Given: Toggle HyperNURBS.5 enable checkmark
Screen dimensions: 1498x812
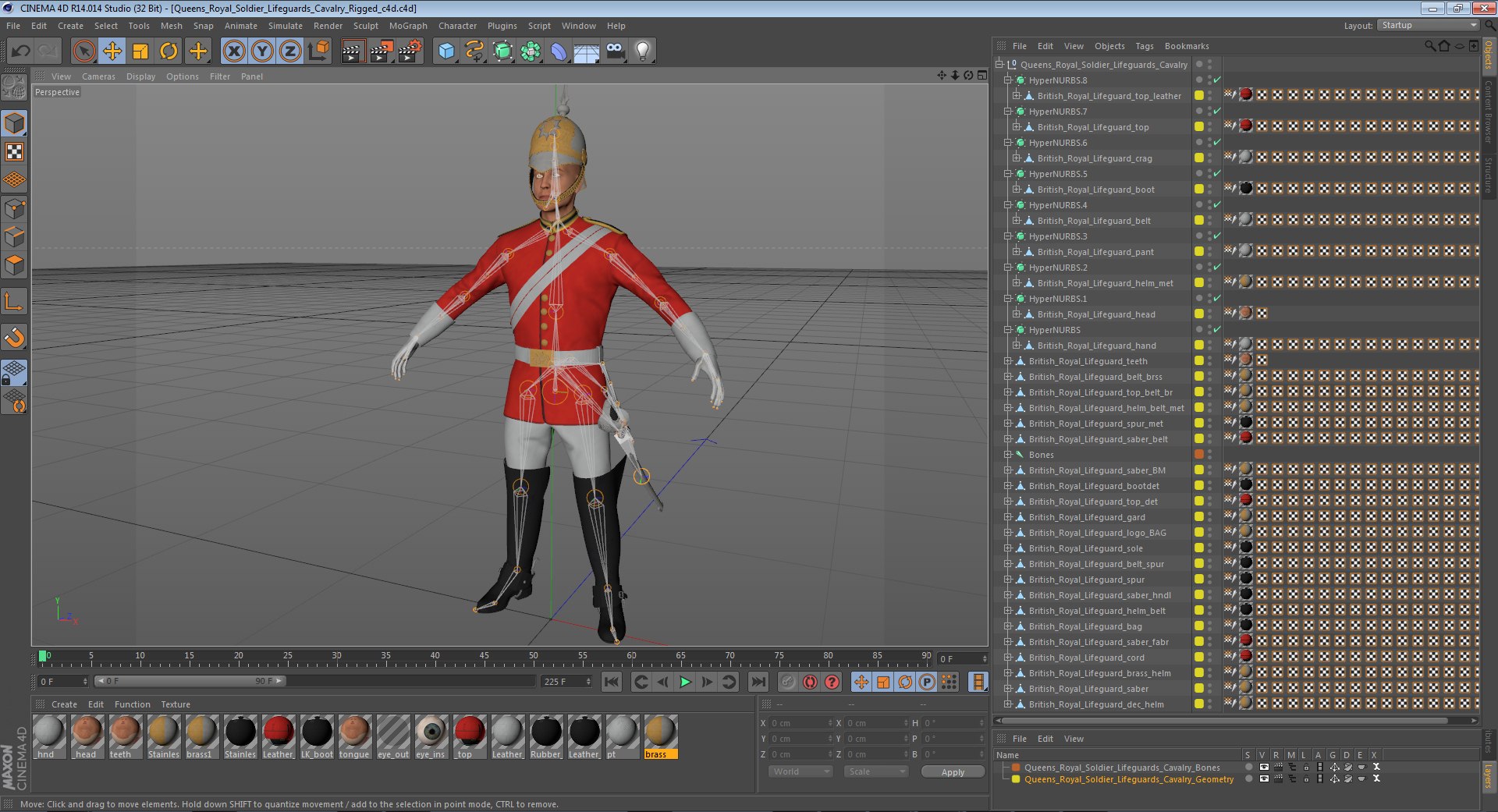Looking at the screenshot, I should [1217, 174].
